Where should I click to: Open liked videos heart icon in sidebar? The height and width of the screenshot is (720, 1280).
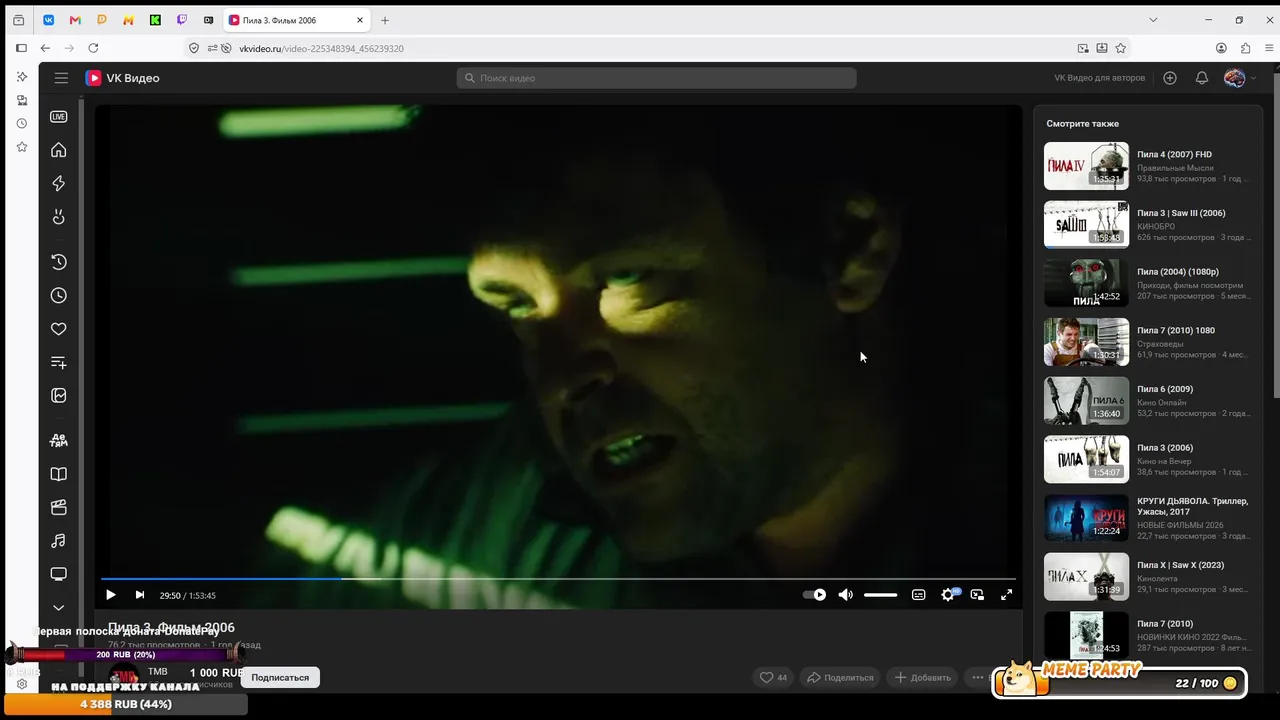click(x=59, y=329)
